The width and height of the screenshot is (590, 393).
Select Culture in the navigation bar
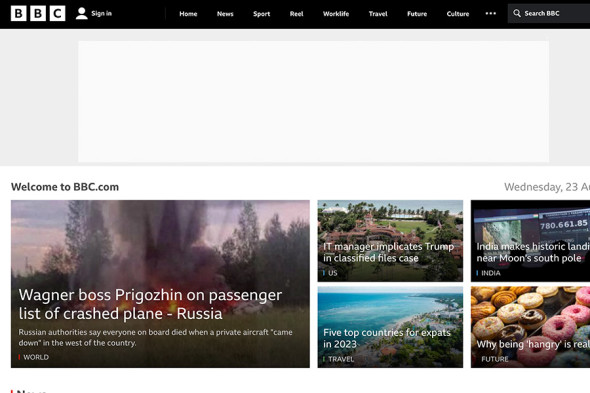point(458,14)
